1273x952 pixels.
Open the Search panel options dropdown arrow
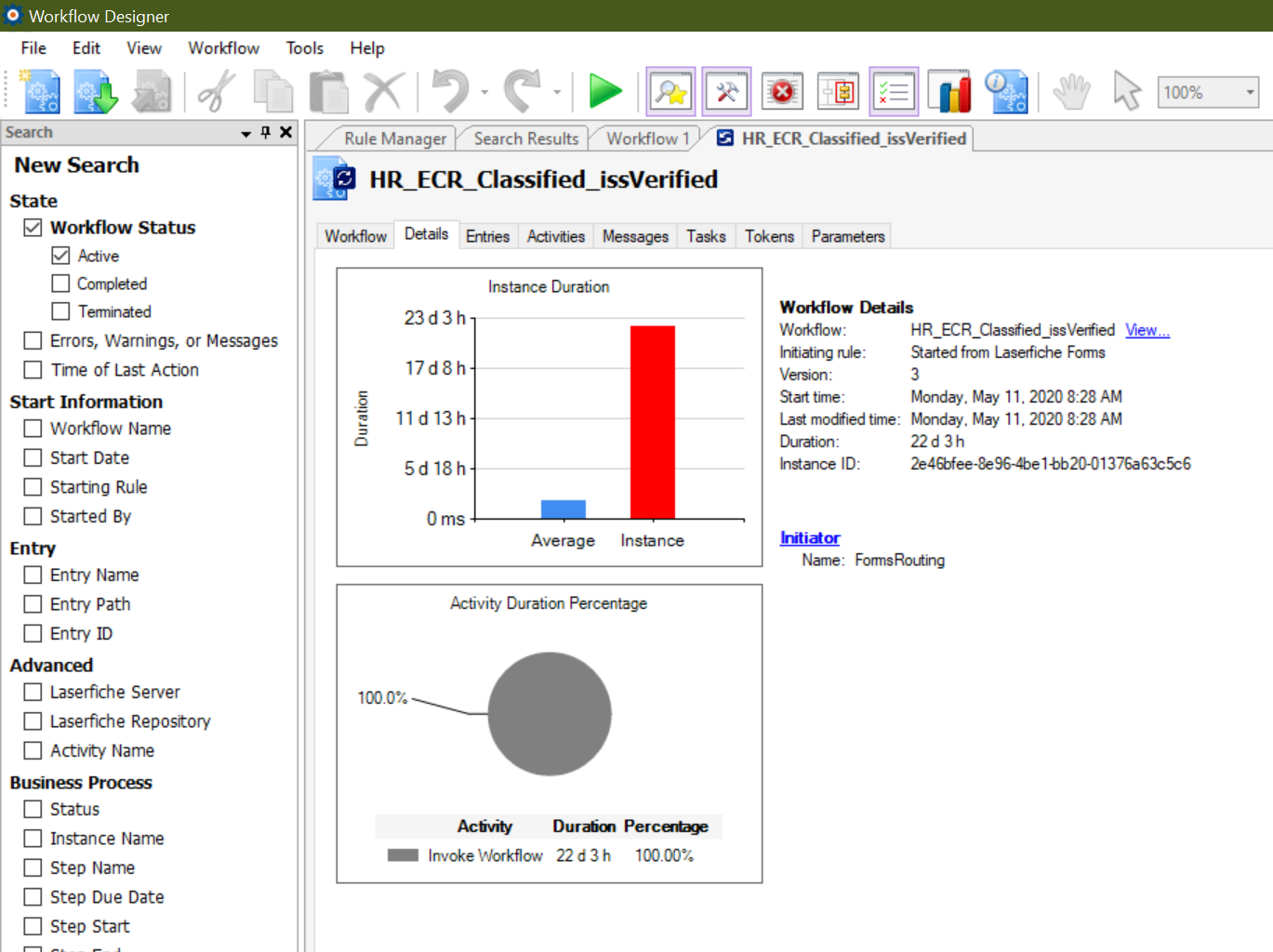[x=245, y=133]
